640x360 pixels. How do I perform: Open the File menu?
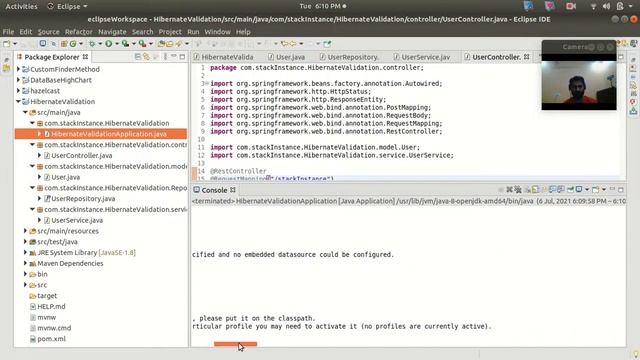pyautogui.click(x=8, y=32)
